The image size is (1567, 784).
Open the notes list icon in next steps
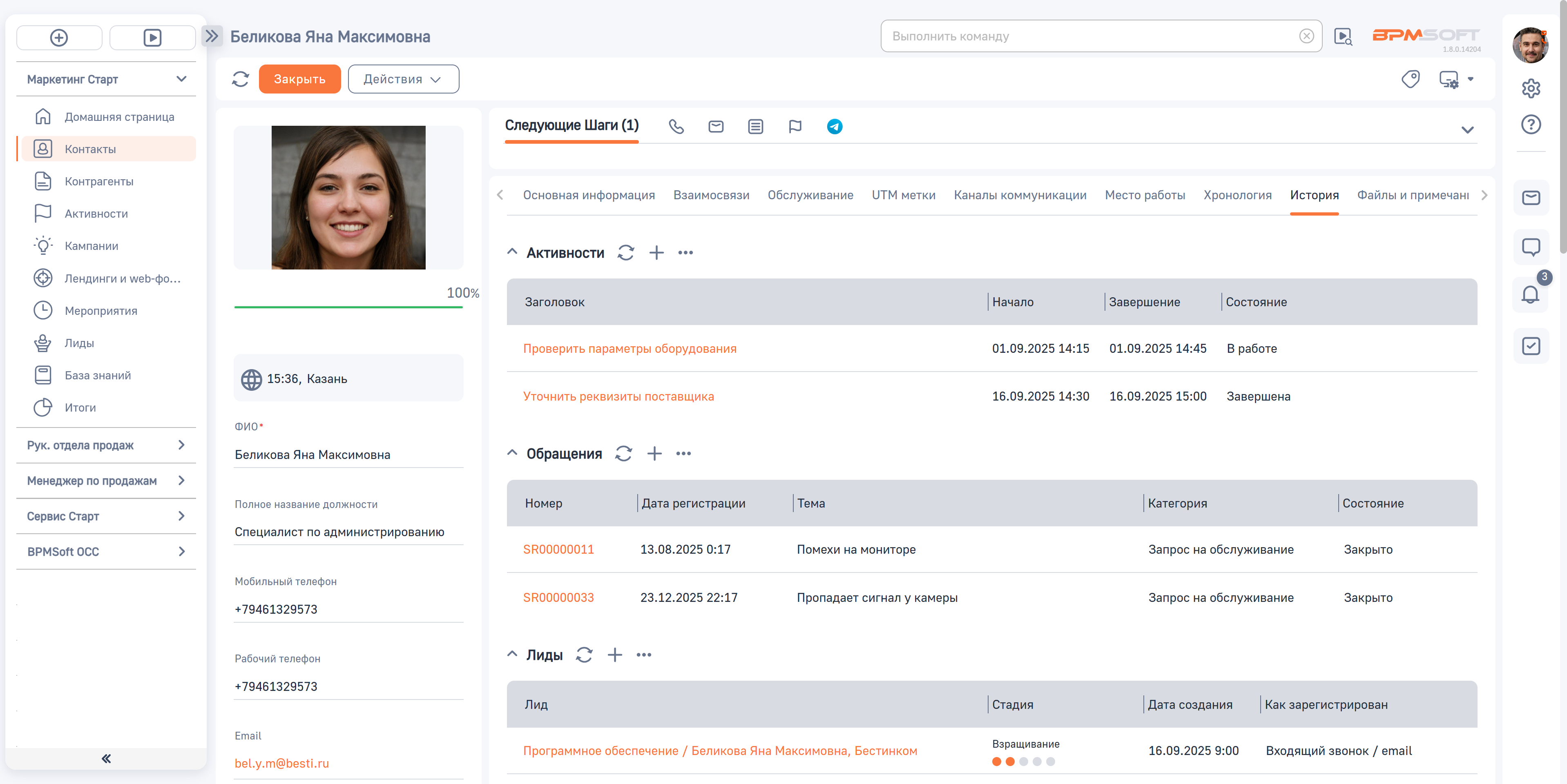[755, 127]
